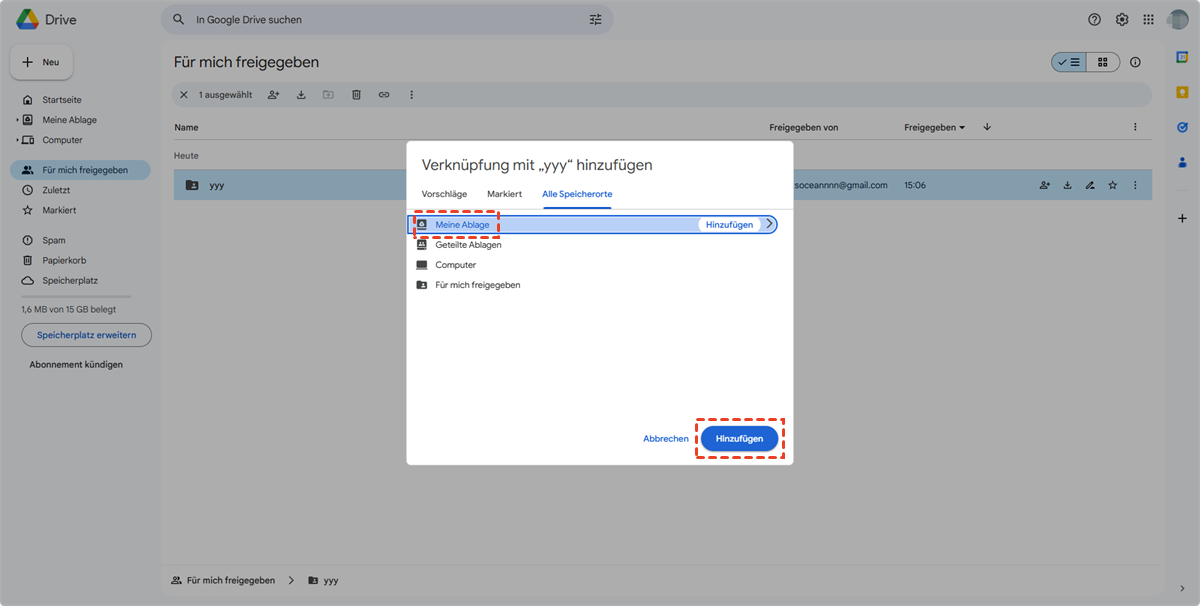Clear the selection with the X icon
Viewport: 1200px width, 606px height.
tap(183, 95)
